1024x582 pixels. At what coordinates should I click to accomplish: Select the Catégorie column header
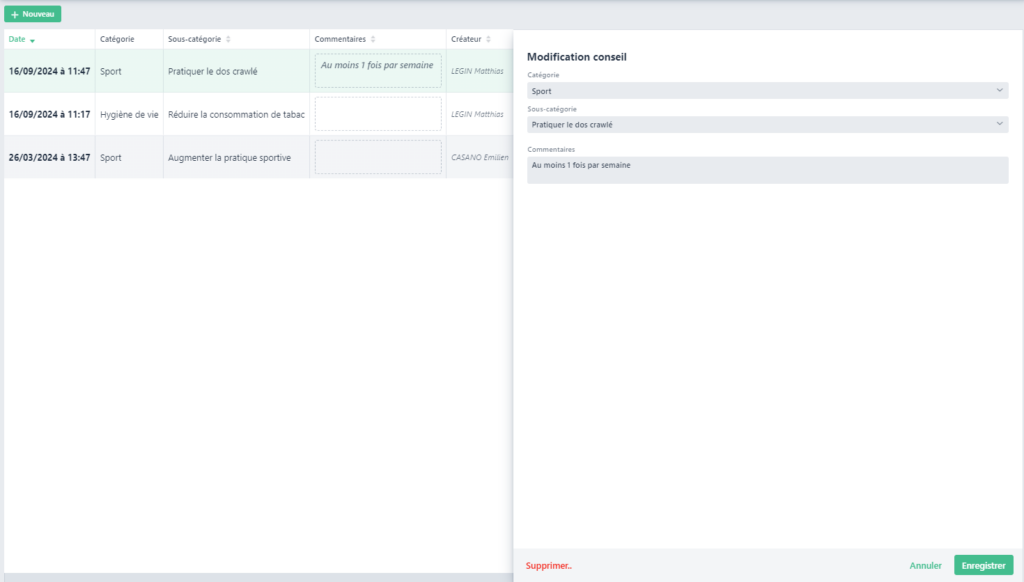(118, 39)
